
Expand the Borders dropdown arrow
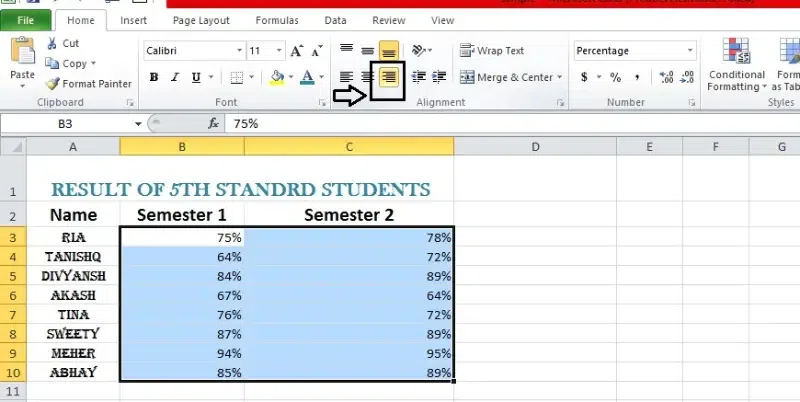coord(252,77)
